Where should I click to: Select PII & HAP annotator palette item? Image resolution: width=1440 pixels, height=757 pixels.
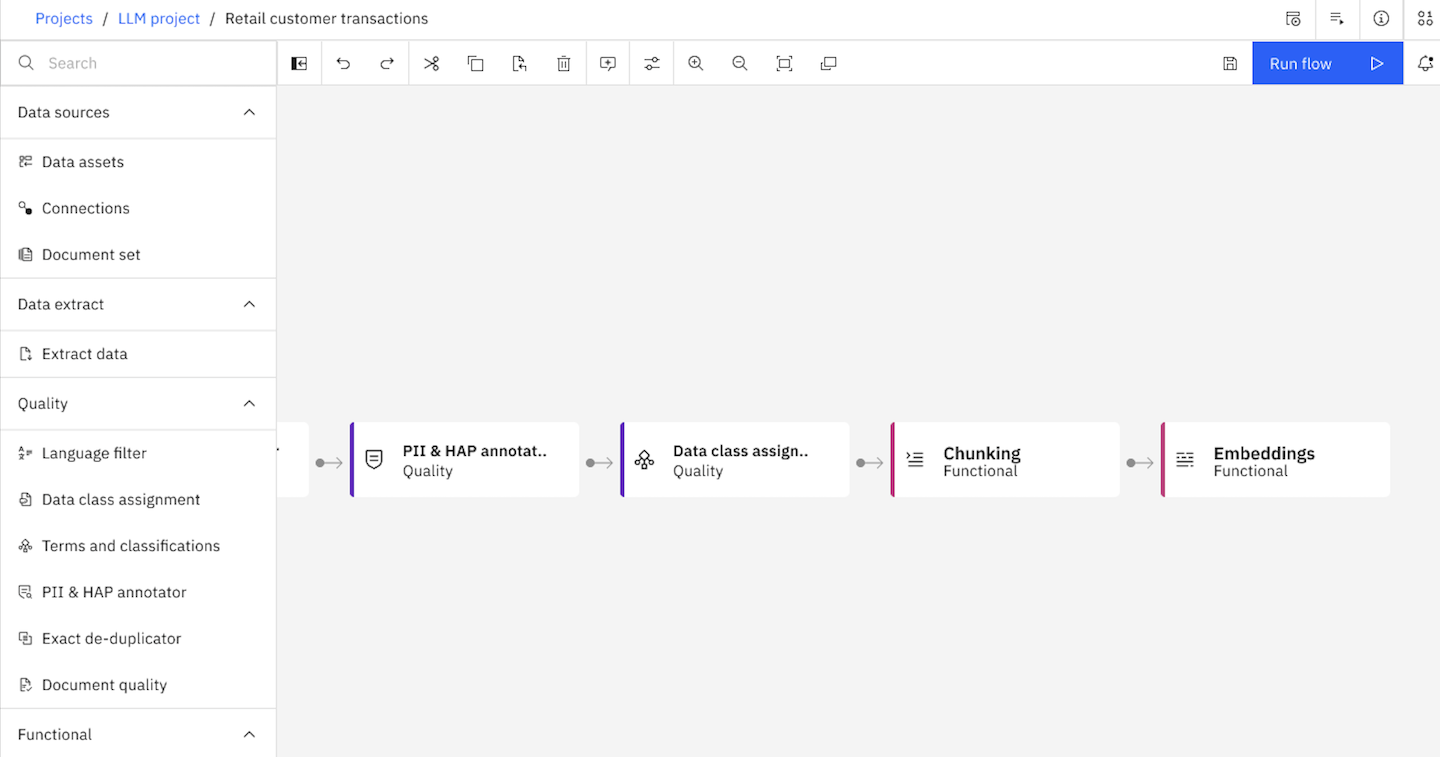pos(114,592)
